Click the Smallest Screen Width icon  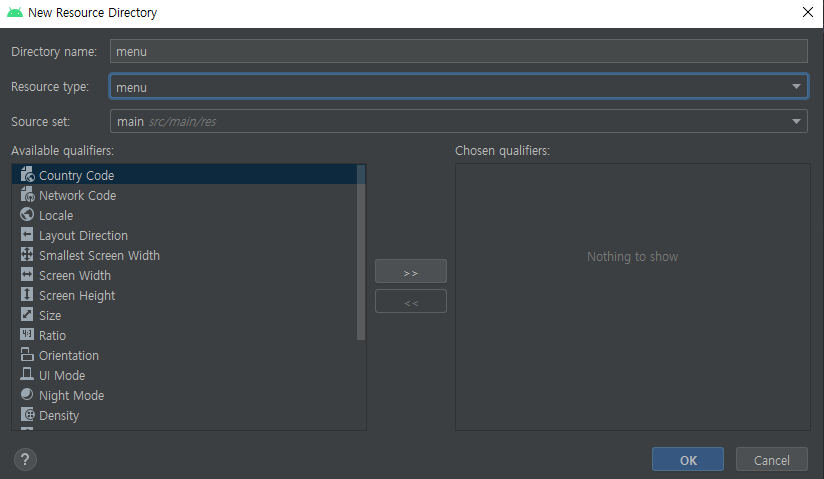tap(27, 254)
